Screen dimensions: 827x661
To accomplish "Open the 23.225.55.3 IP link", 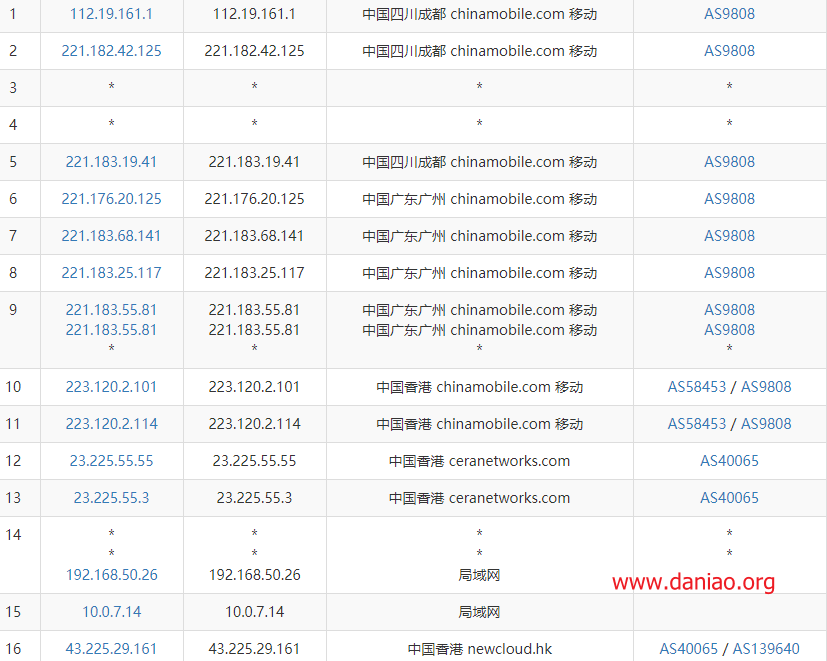I will (111, 498).
